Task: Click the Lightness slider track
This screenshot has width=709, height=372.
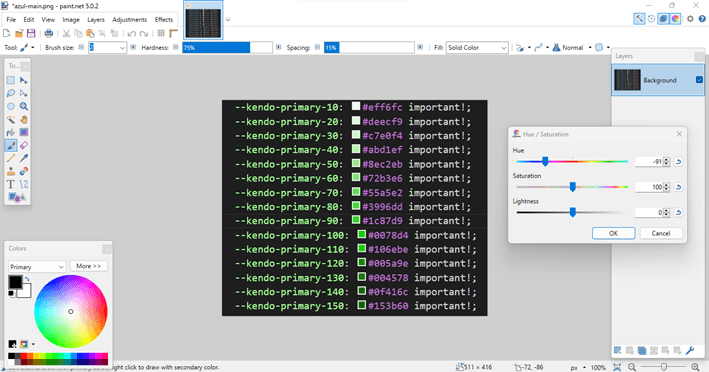Action: (x=572, y=212)
